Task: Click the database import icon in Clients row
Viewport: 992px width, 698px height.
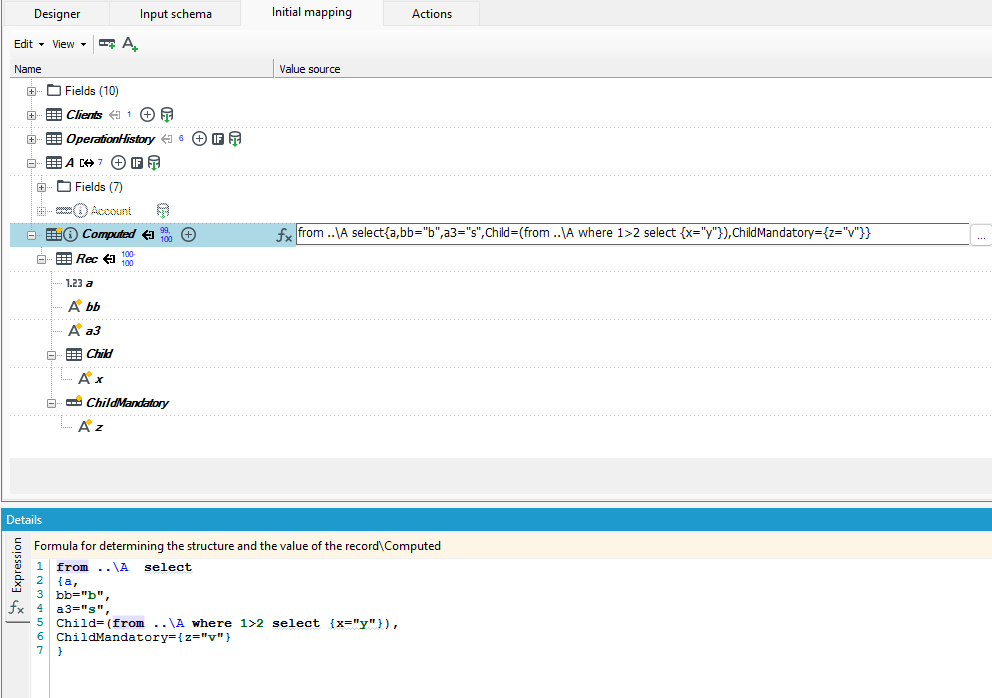Action: tap(166, 115)
